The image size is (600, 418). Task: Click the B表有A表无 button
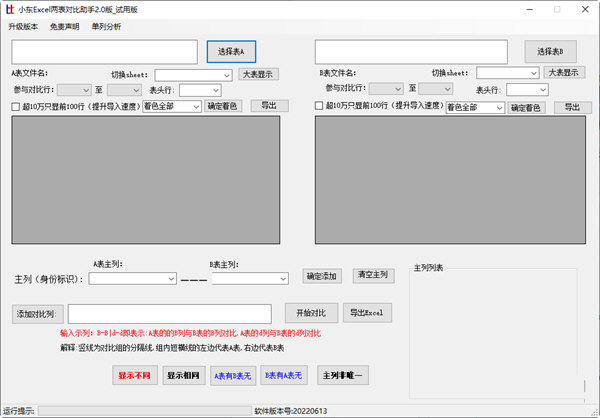pos(284,376)
